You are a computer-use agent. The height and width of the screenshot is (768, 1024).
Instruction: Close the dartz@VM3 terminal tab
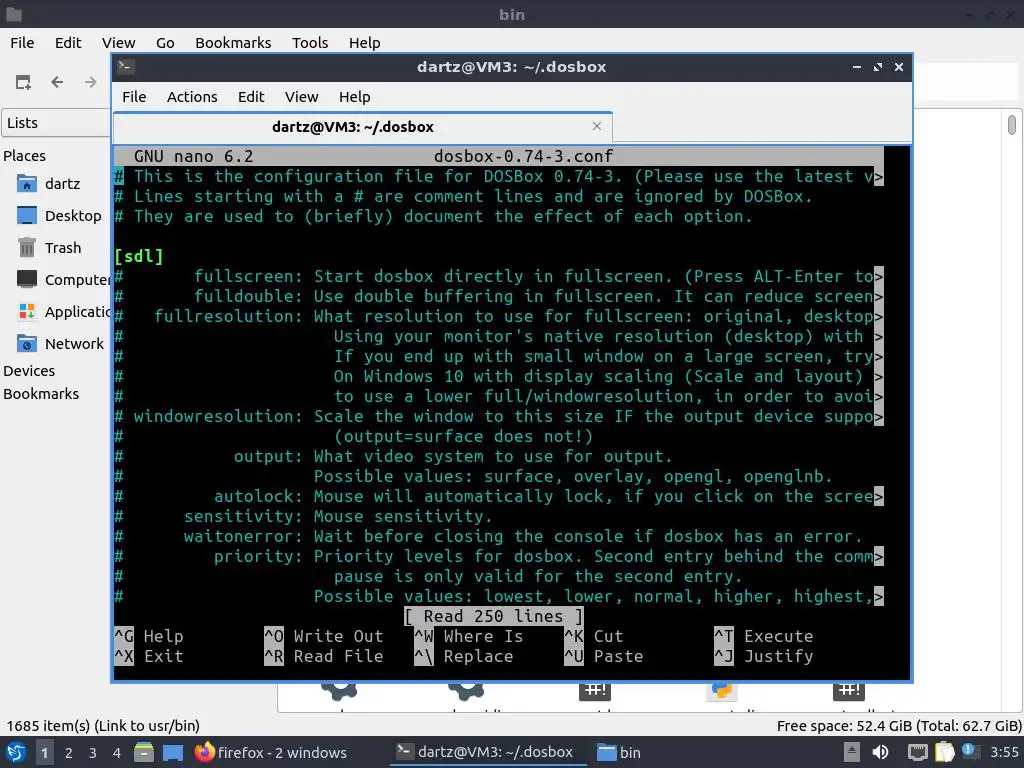596,126
